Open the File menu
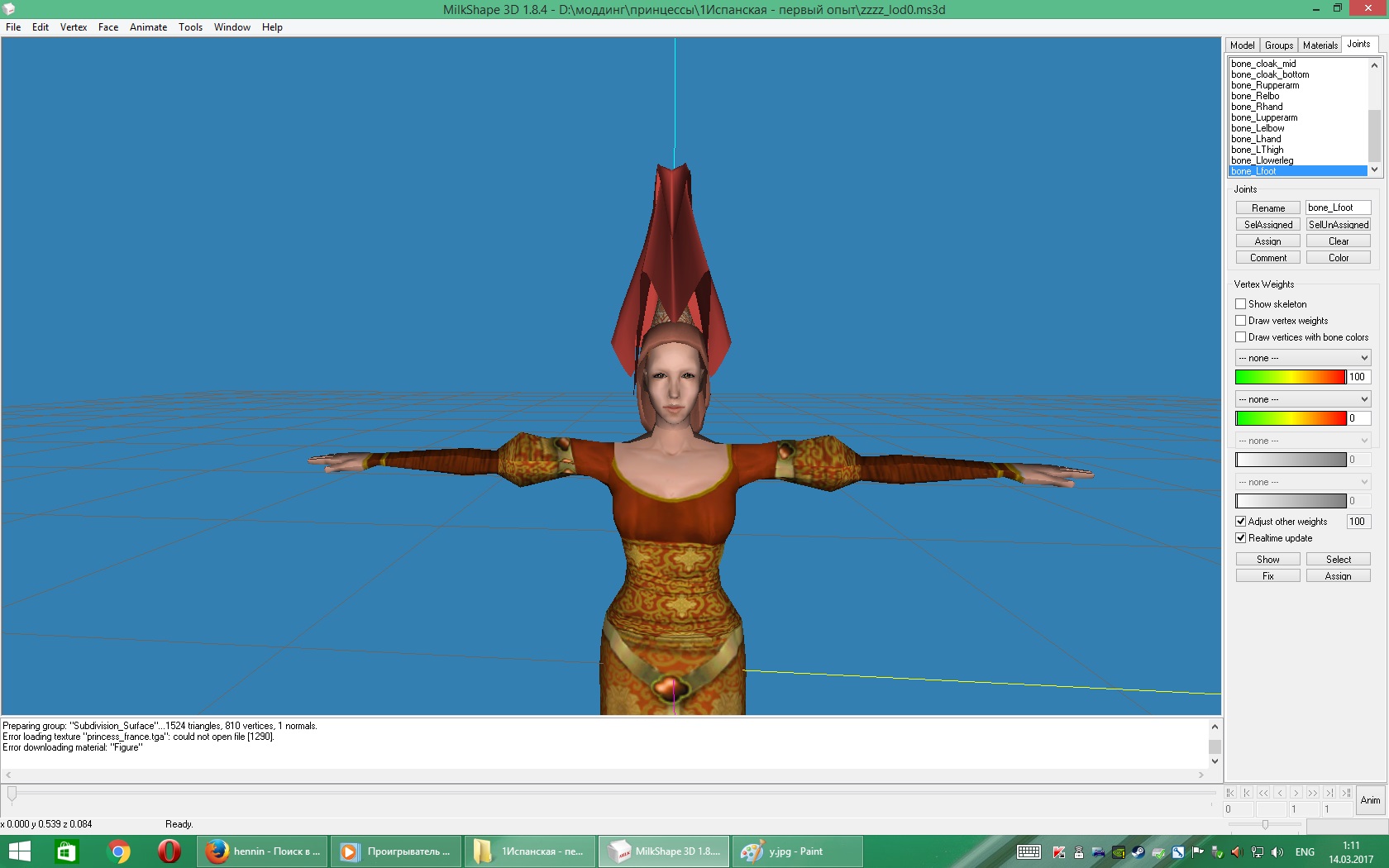This screenshot has height=868, width=1389. tap(13, 27)
